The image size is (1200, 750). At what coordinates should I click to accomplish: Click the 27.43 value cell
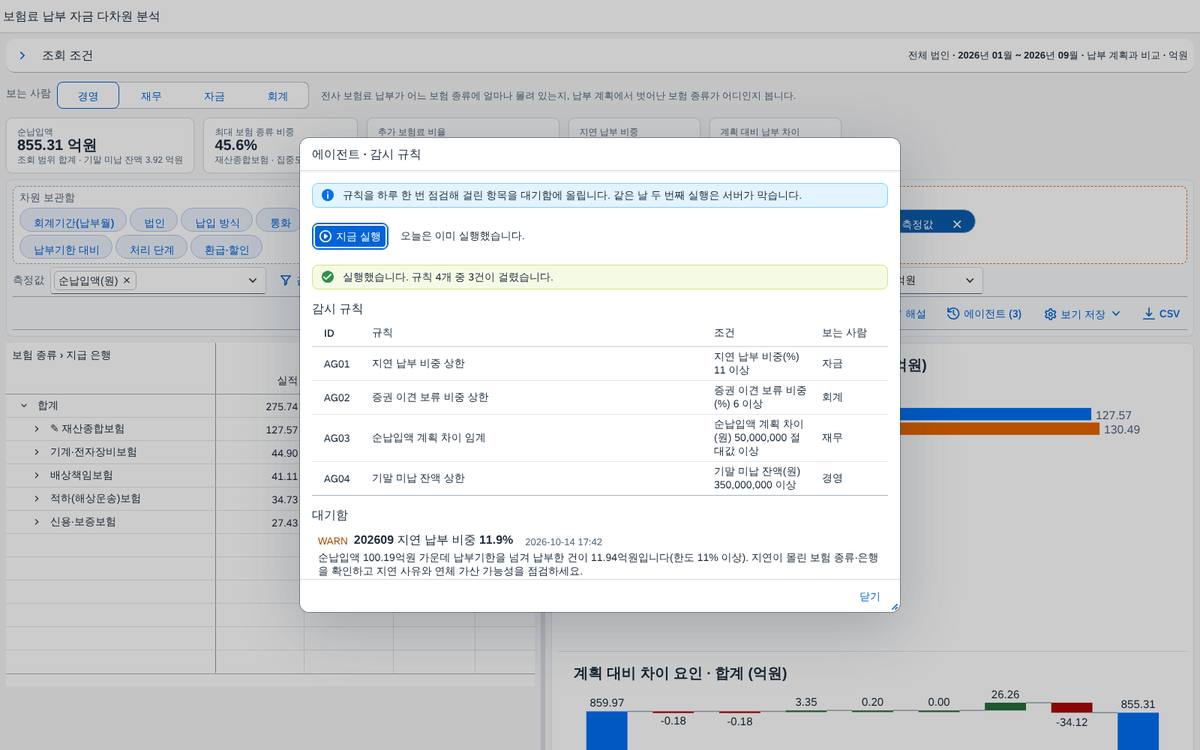click(x=260, y=522)
